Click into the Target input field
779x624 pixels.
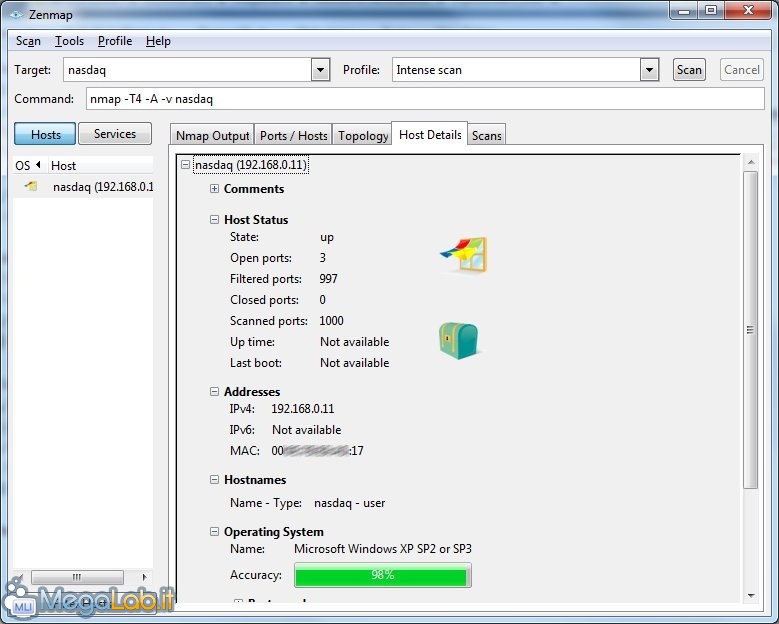188,70
